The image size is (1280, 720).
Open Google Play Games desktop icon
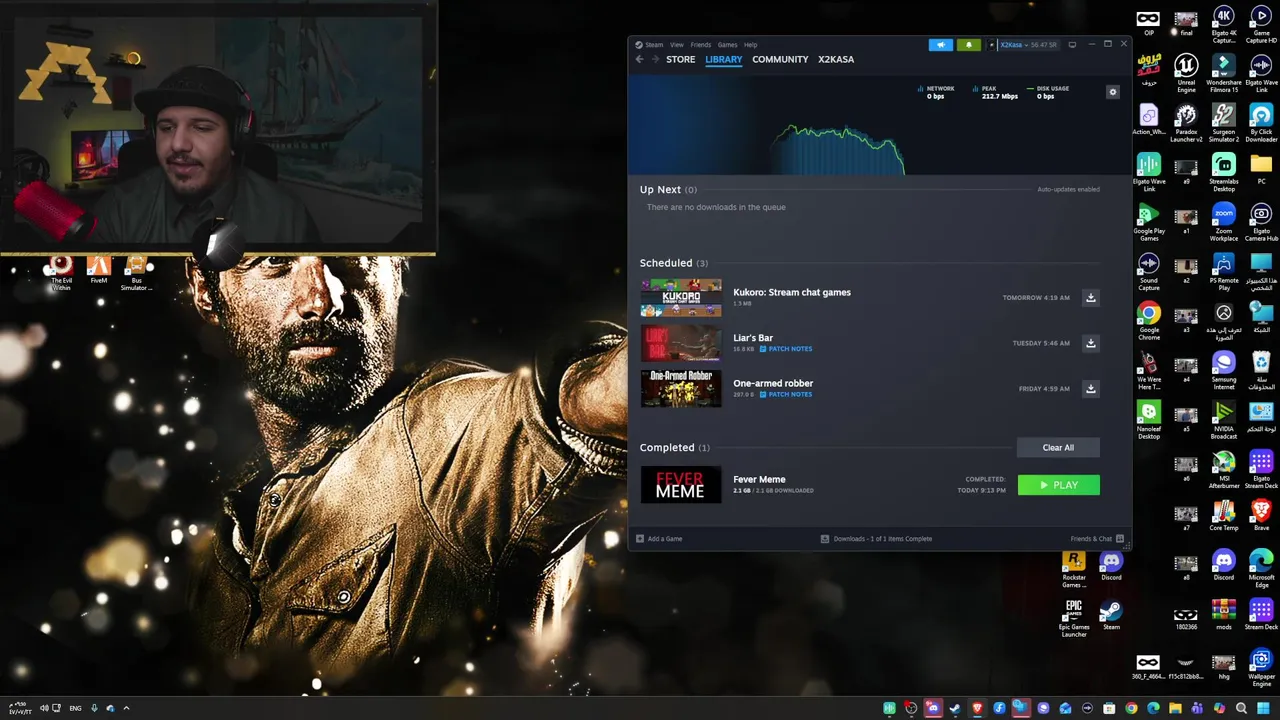click(1149, 222)
